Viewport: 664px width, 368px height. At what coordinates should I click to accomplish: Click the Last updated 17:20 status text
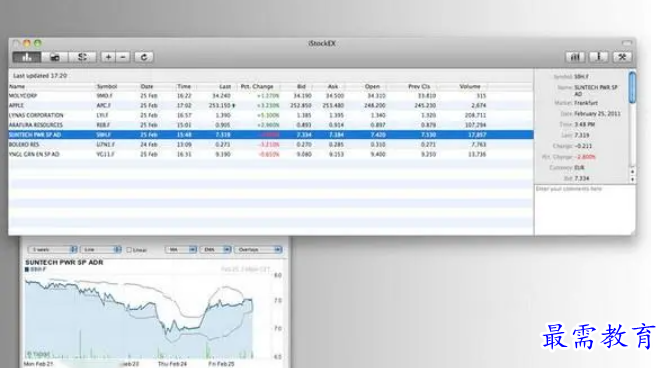(40, 76)
